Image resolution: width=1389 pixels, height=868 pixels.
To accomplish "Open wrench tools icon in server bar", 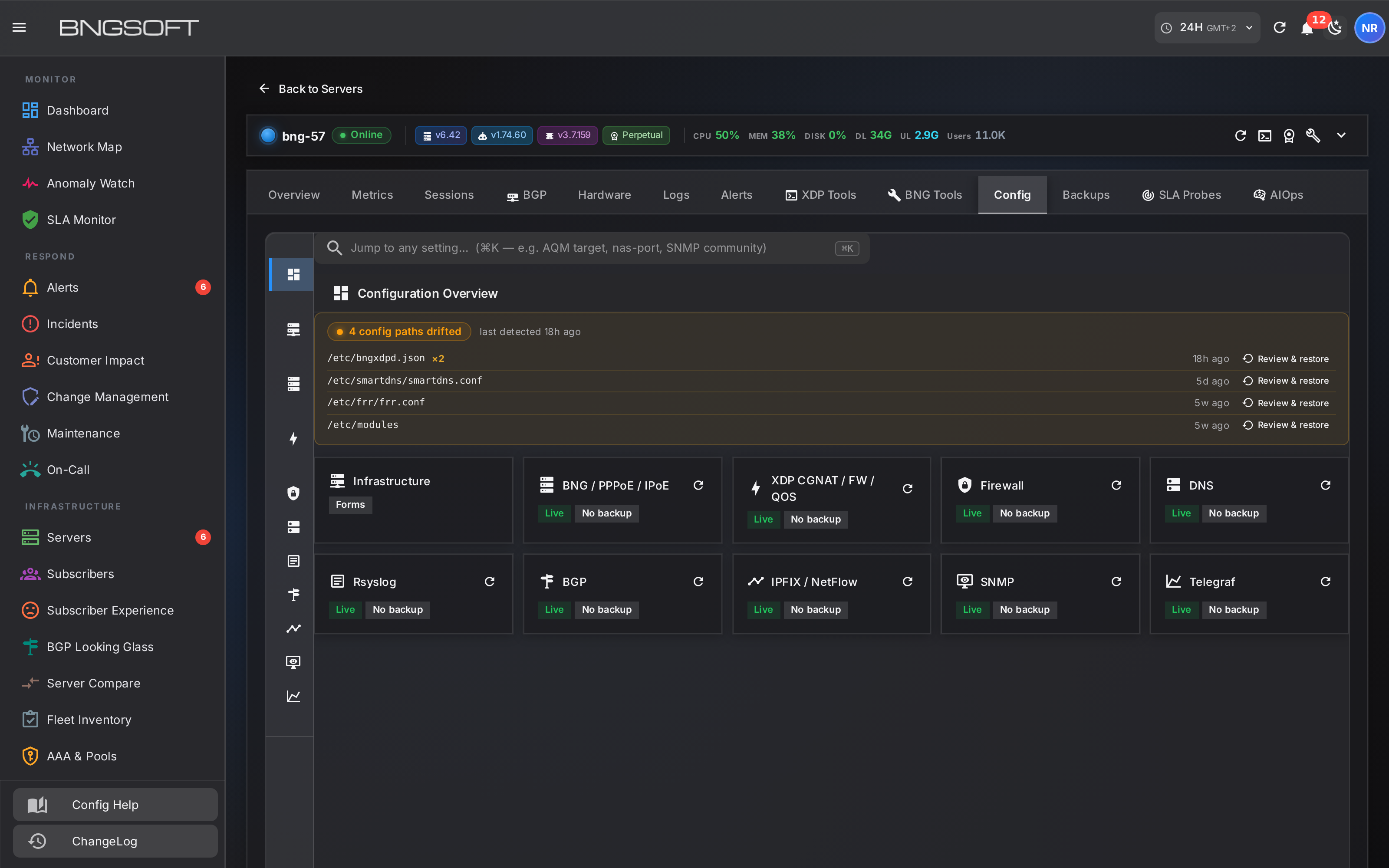I will (1313, 135).
